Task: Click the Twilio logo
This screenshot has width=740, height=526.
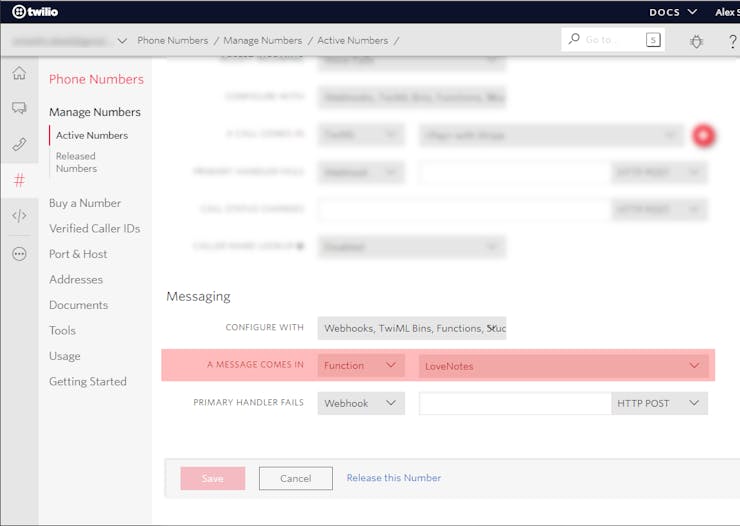Action: pyautogui.click(x=35, y=11)
